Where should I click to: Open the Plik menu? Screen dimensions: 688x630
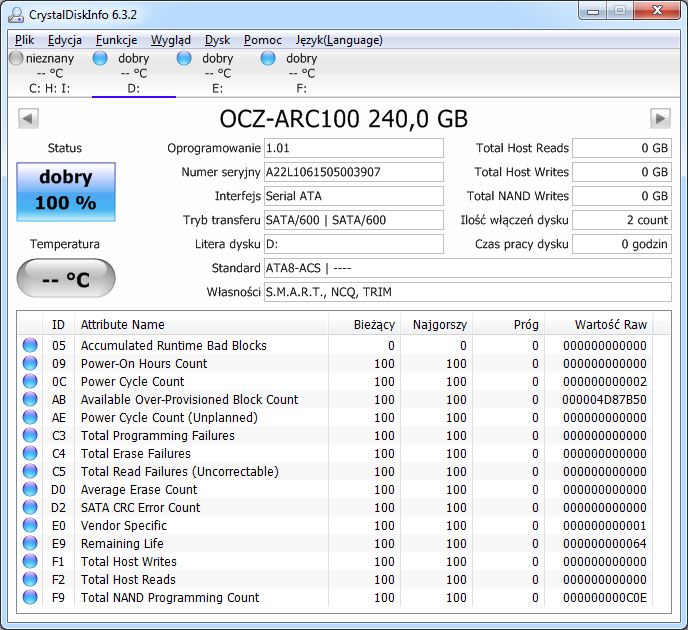tap(25, 40)
